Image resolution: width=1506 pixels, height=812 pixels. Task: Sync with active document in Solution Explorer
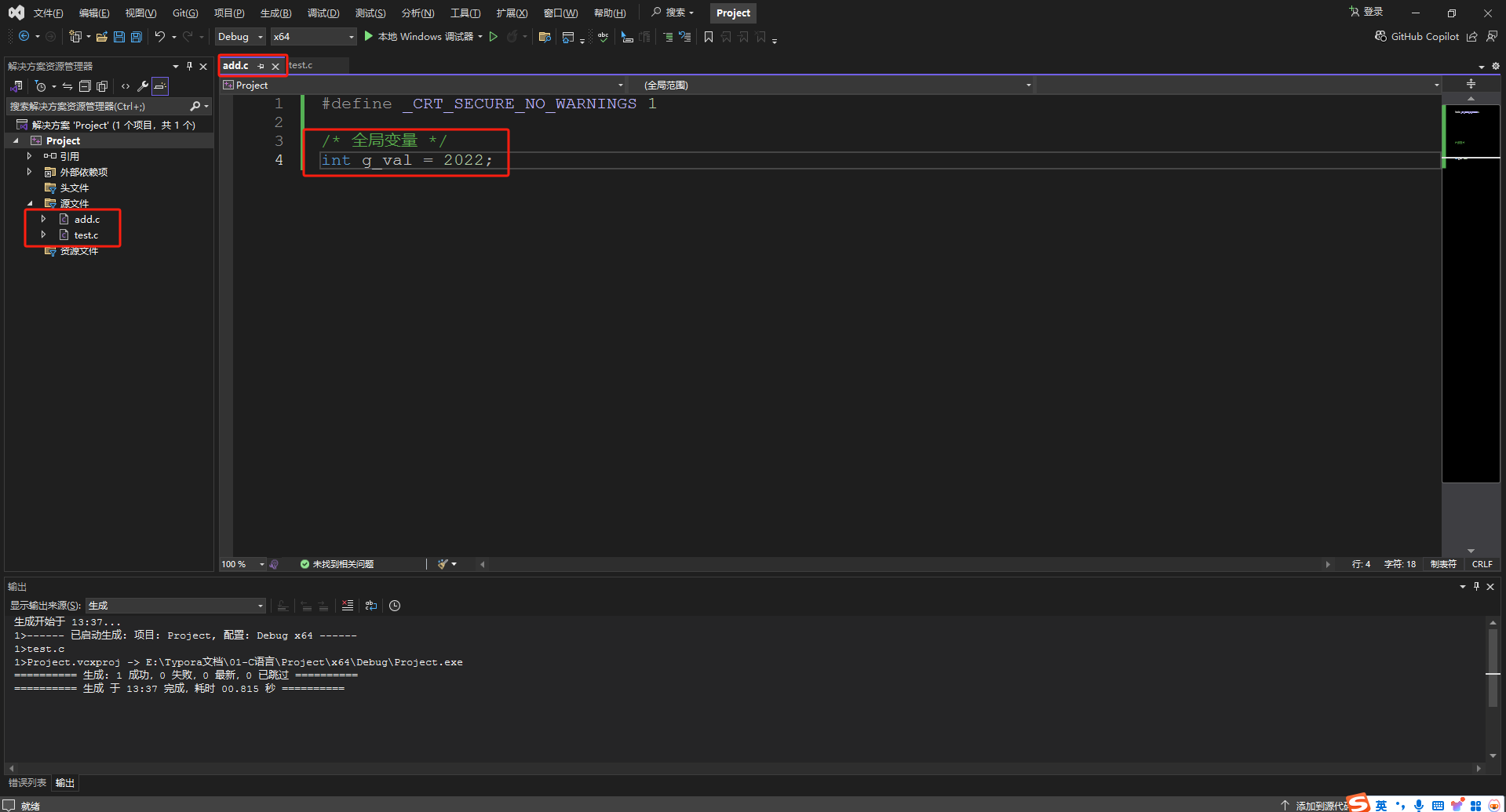(67, 86)
